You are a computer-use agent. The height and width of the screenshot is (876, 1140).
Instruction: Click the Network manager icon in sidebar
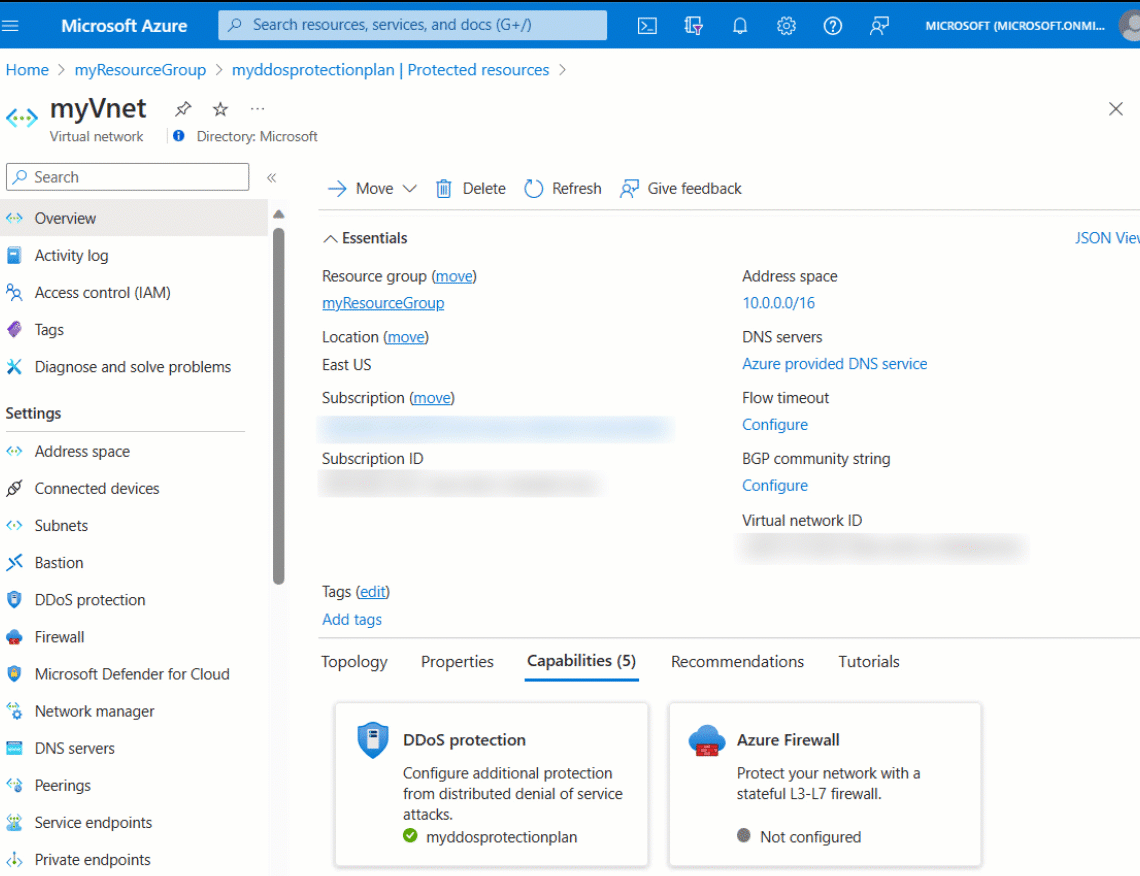[14, 711]
